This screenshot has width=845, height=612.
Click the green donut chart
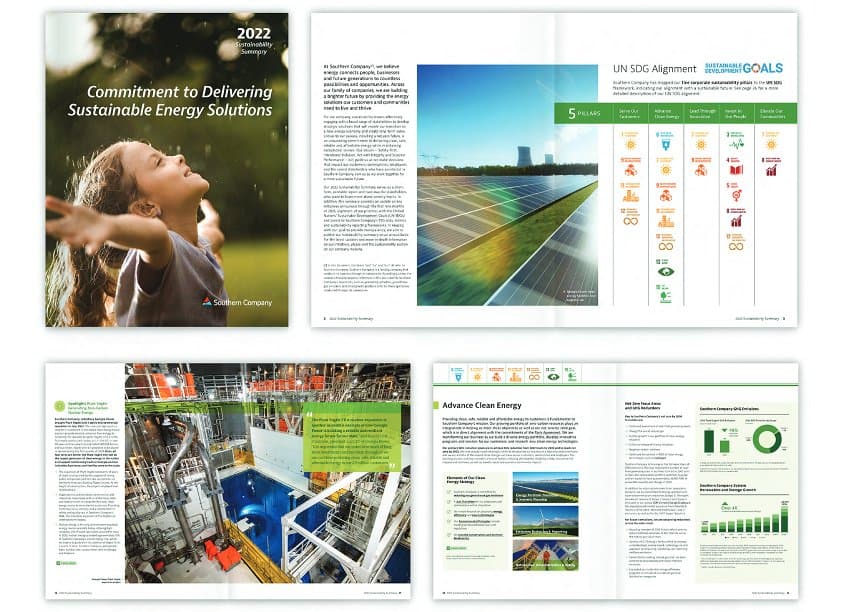point(767,439)
